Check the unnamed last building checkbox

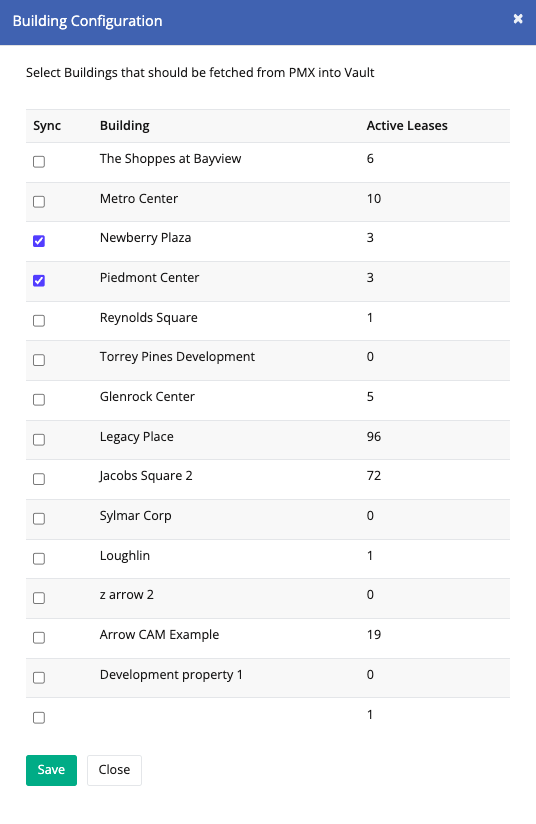(x=39, y=717)
